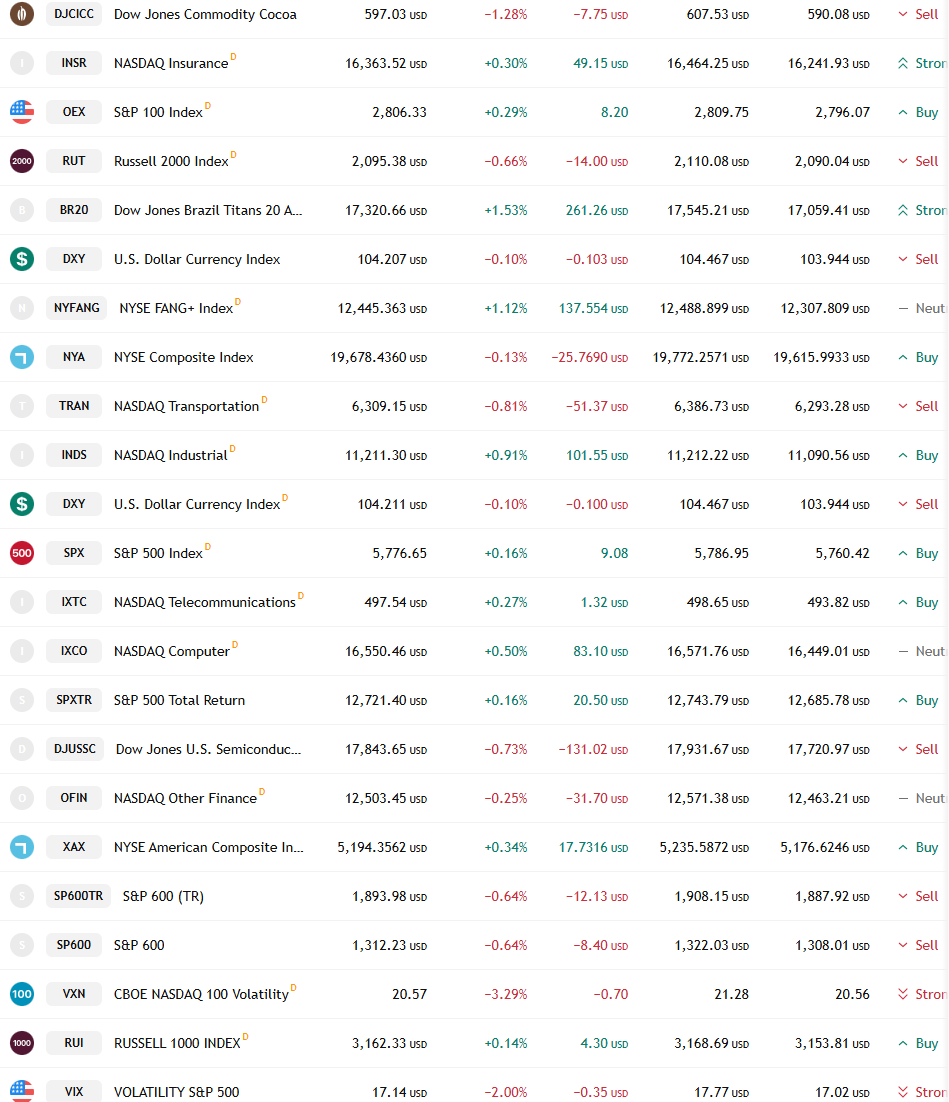The image size is (949, 1102).
Task: Open the SPX ticker symbol
Action: click(74, 553)
